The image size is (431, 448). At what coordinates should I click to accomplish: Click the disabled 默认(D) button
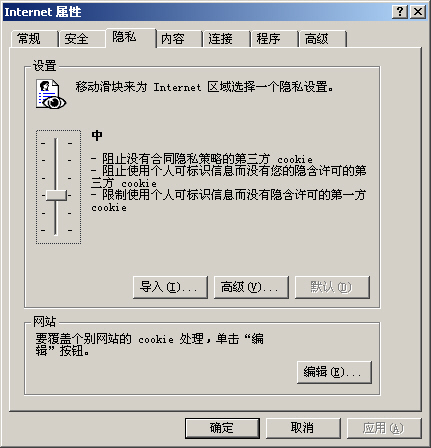pyautogui.click(x=332, y=287)
